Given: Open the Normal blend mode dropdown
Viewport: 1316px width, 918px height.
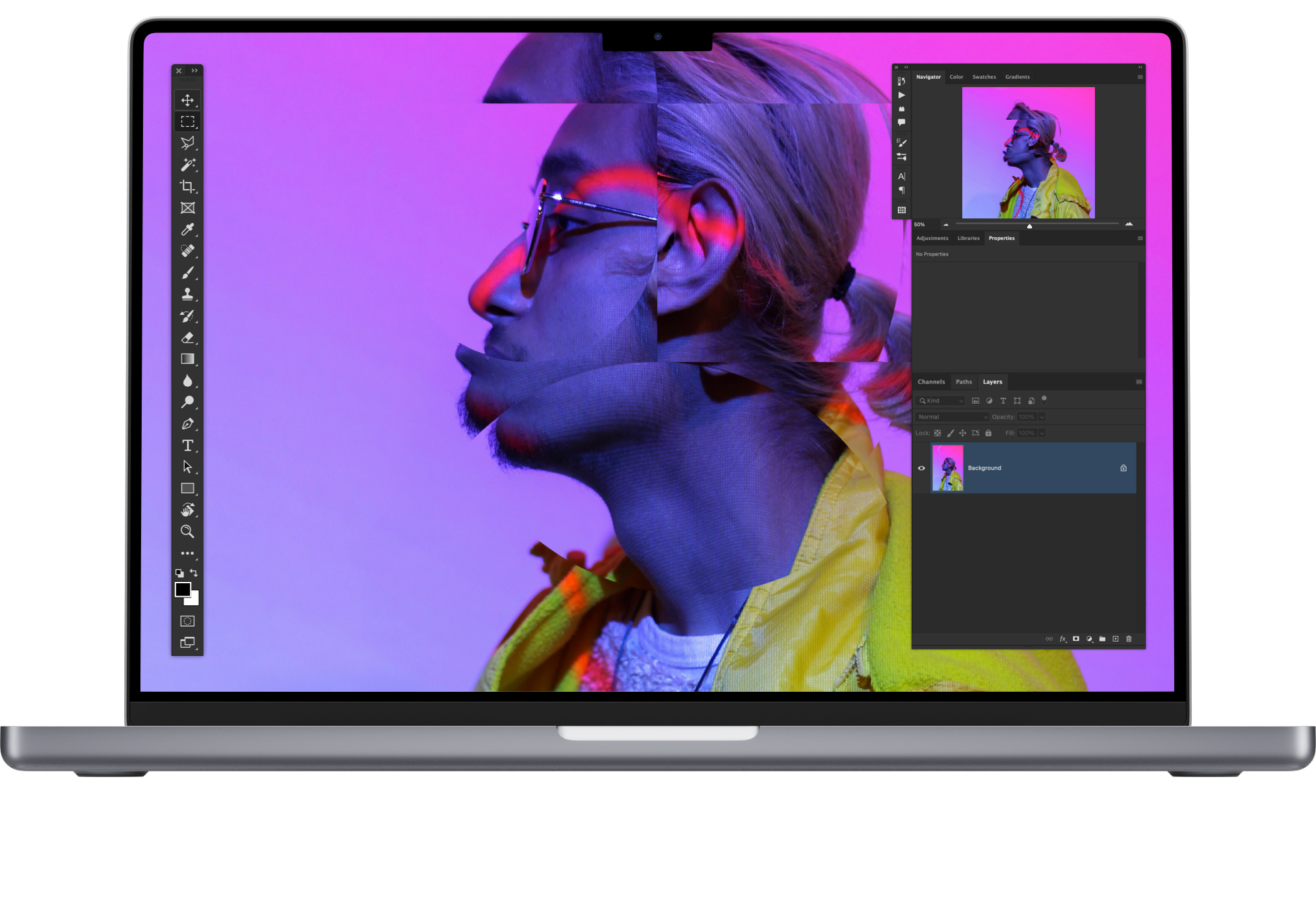Looking at the screenshot, I should tap(952, 417).
